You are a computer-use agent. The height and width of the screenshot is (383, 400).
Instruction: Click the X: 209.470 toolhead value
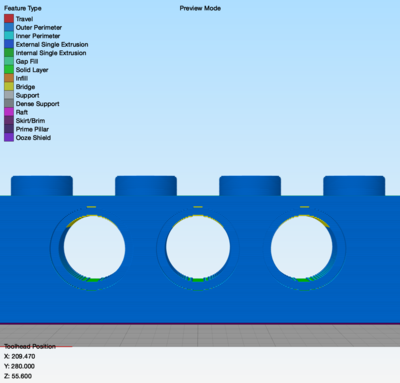point(20,356)
